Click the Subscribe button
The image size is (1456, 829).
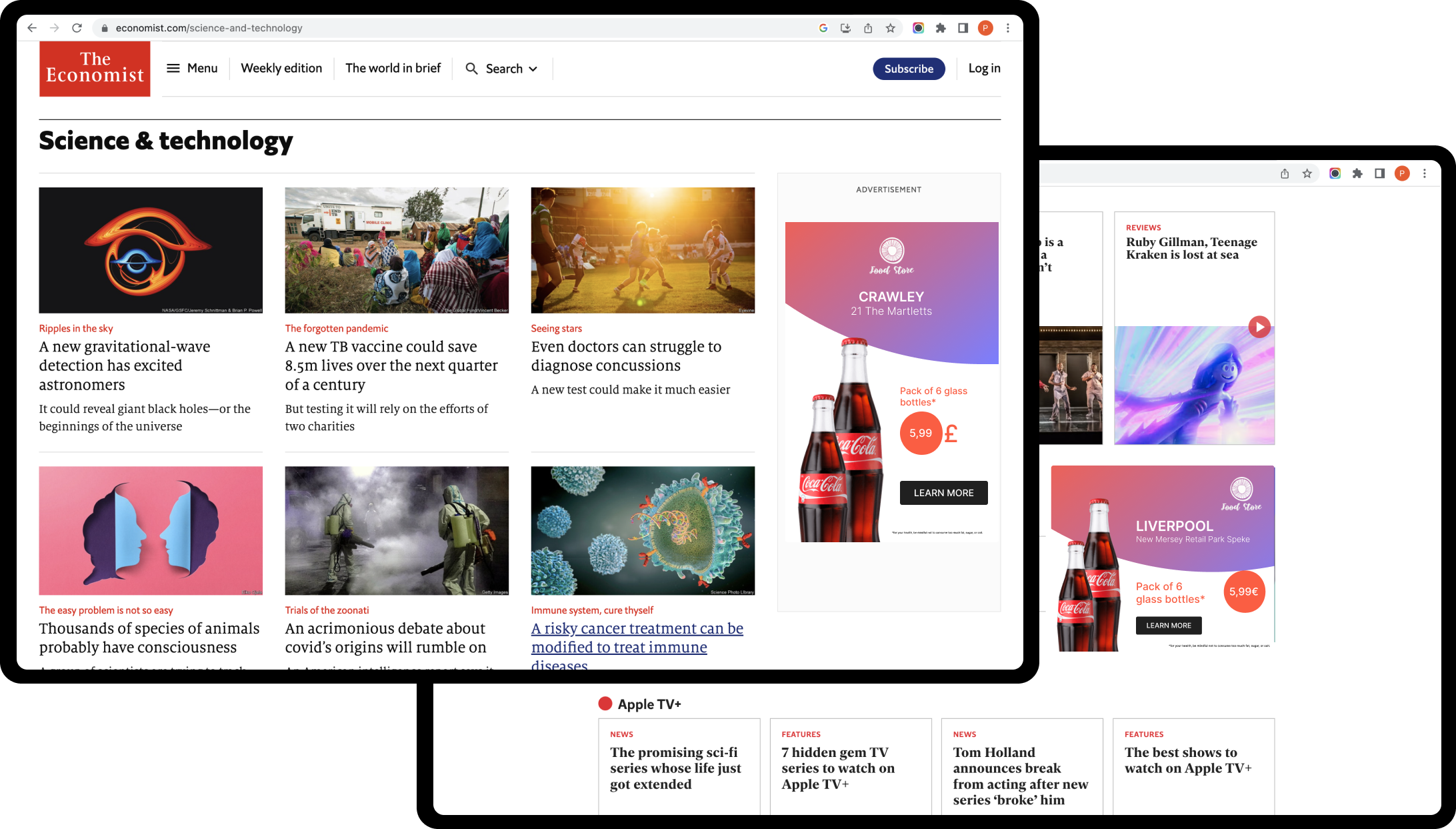pos(909,69)
